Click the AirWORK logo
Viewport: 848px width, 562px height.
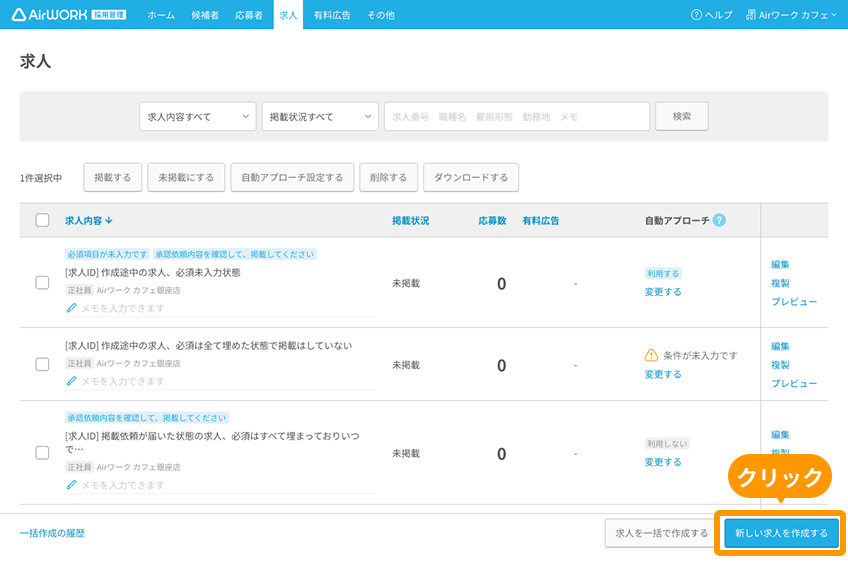68,15
